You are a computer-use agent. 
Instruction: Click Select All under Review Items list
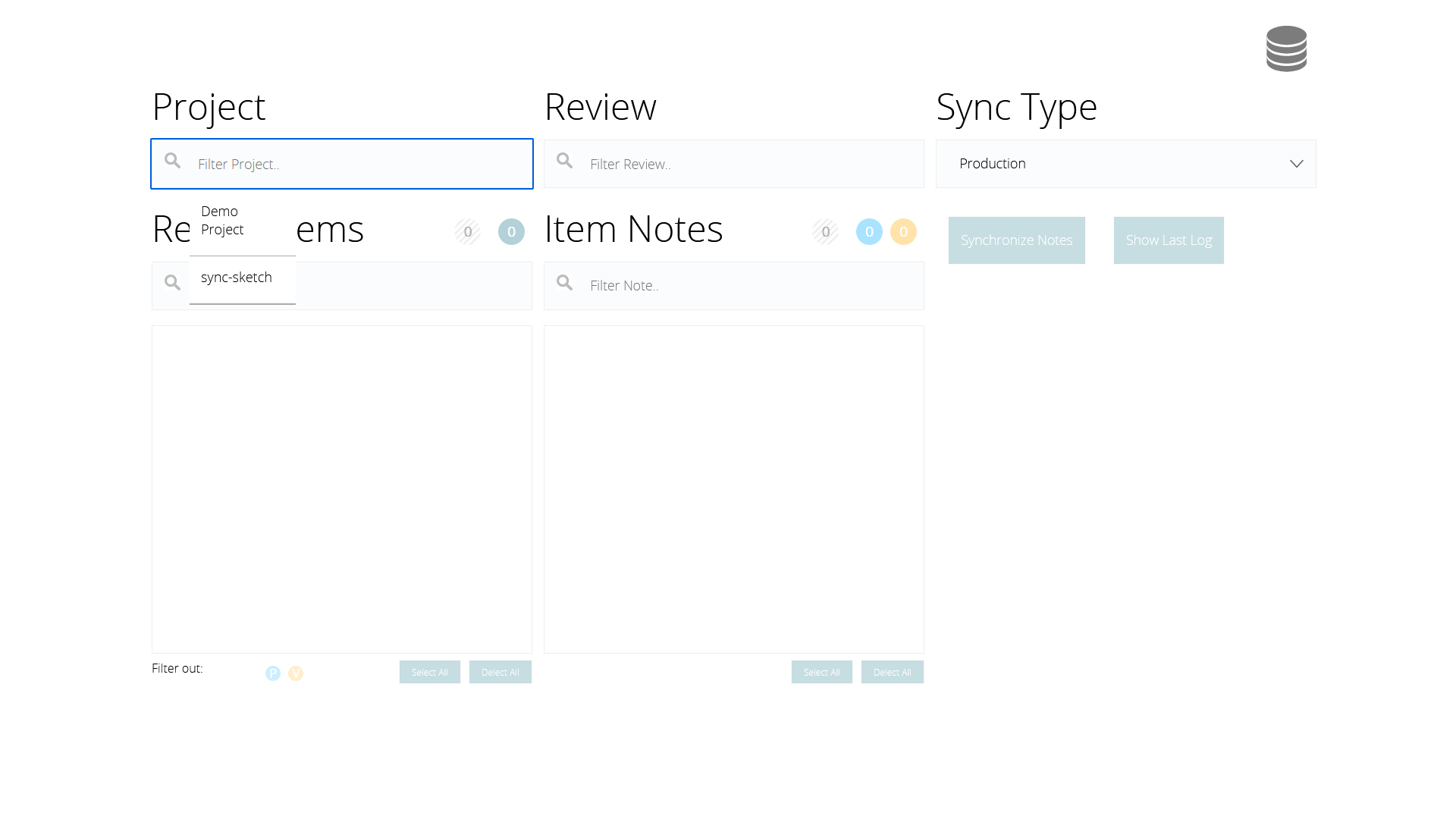pos(430,672)
